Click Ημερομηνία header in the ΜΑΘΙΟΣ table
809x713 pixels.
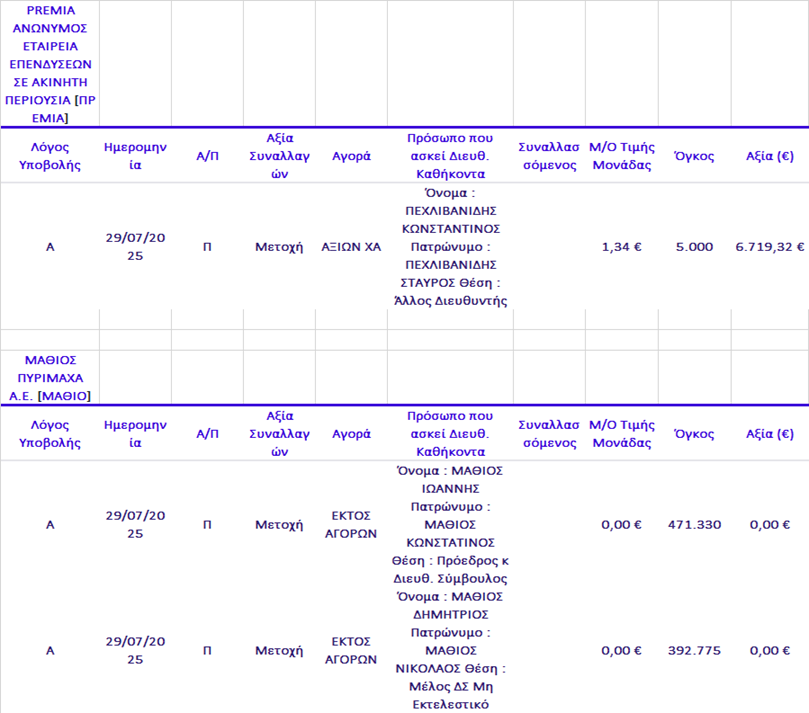(135, 434)
